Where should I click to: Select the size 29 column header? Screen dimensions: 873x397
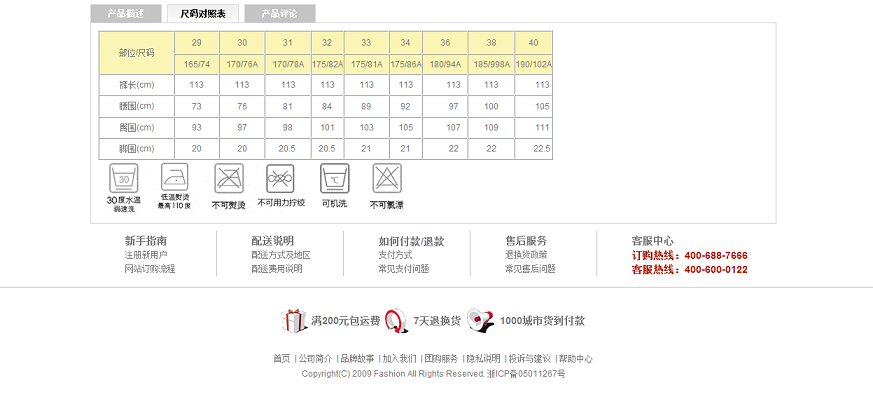[x=197, y=43]
